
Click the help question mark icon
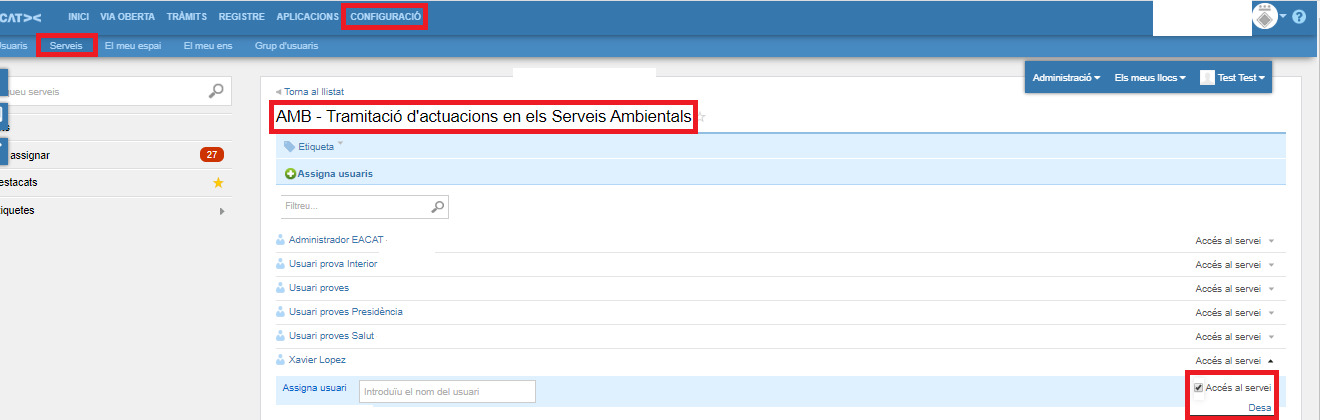(1299, 17)
